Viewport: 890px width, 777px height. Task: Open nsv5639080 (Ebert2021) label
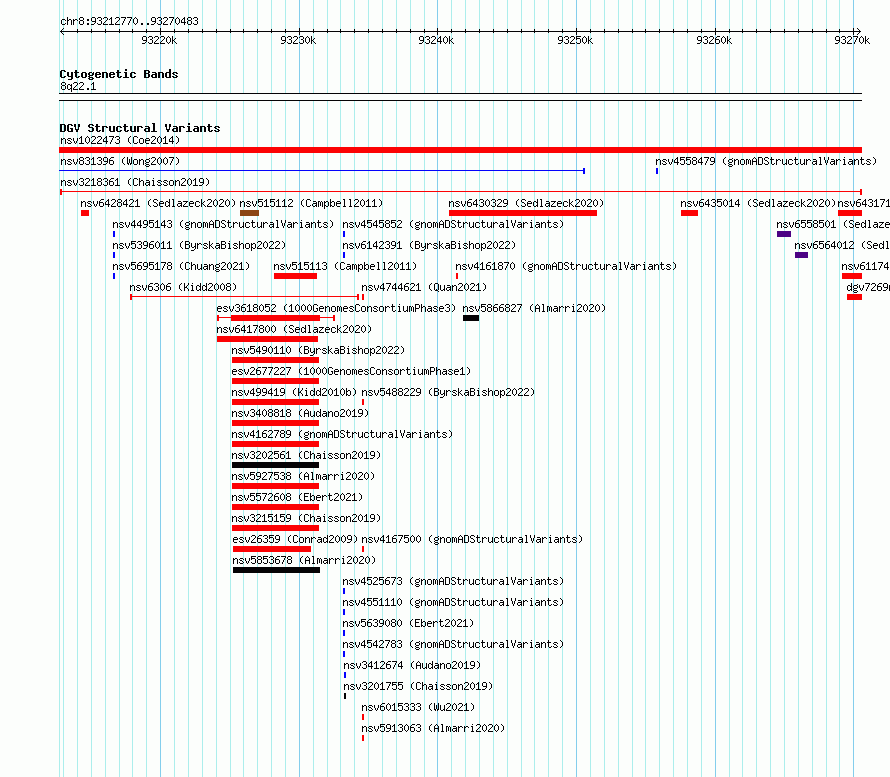408,623
